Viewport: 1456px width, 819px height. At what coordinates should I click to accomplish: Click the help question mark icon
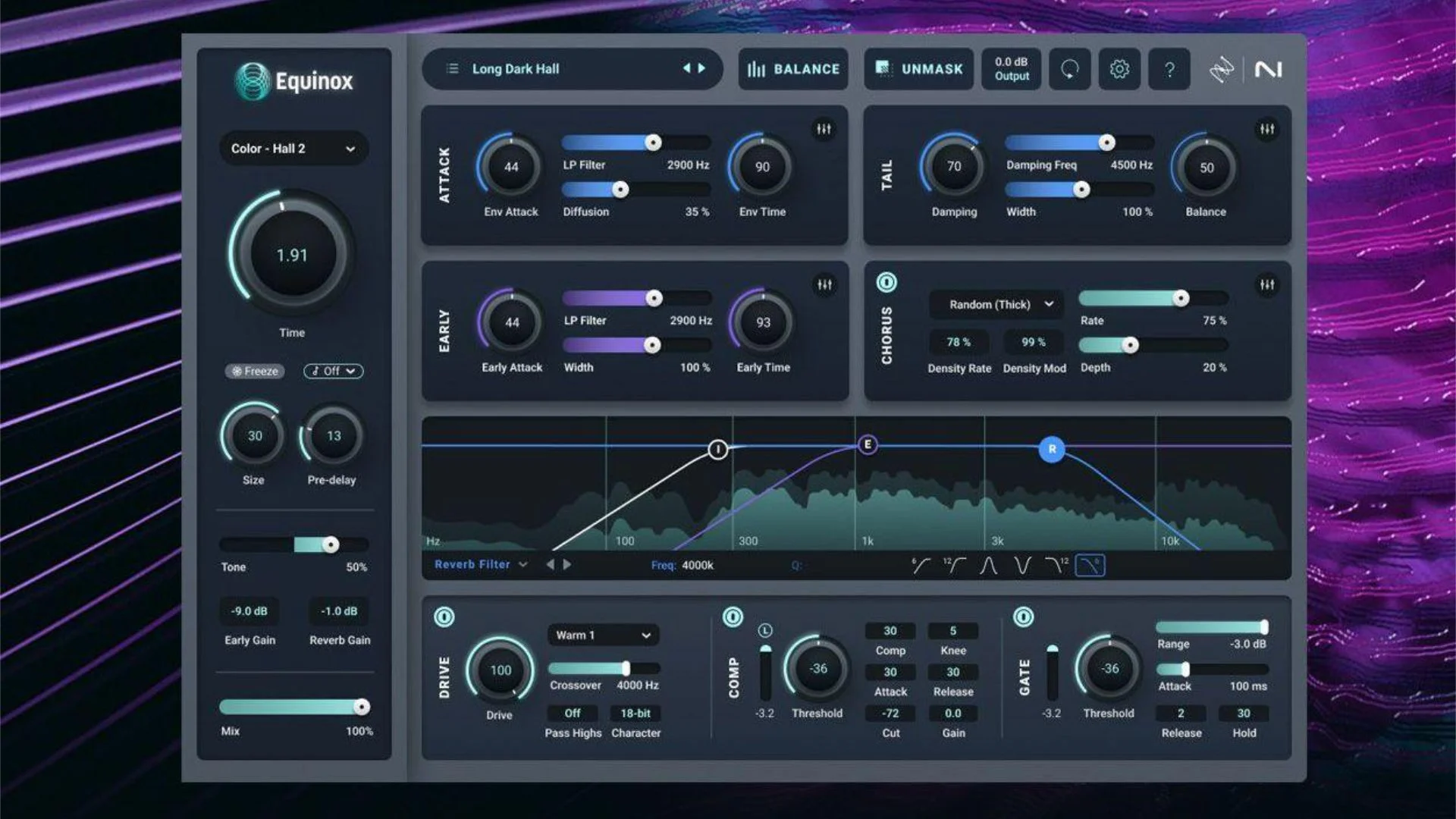point(1169,69)
